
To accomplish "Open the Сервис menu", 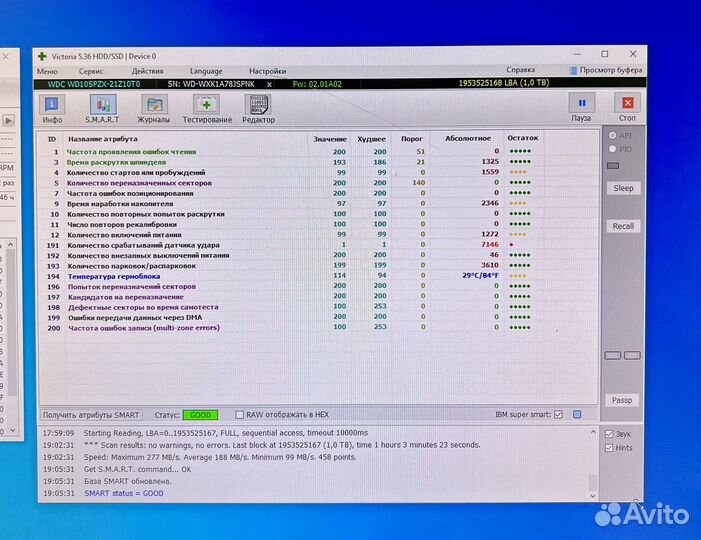I will tap(90, 71).
